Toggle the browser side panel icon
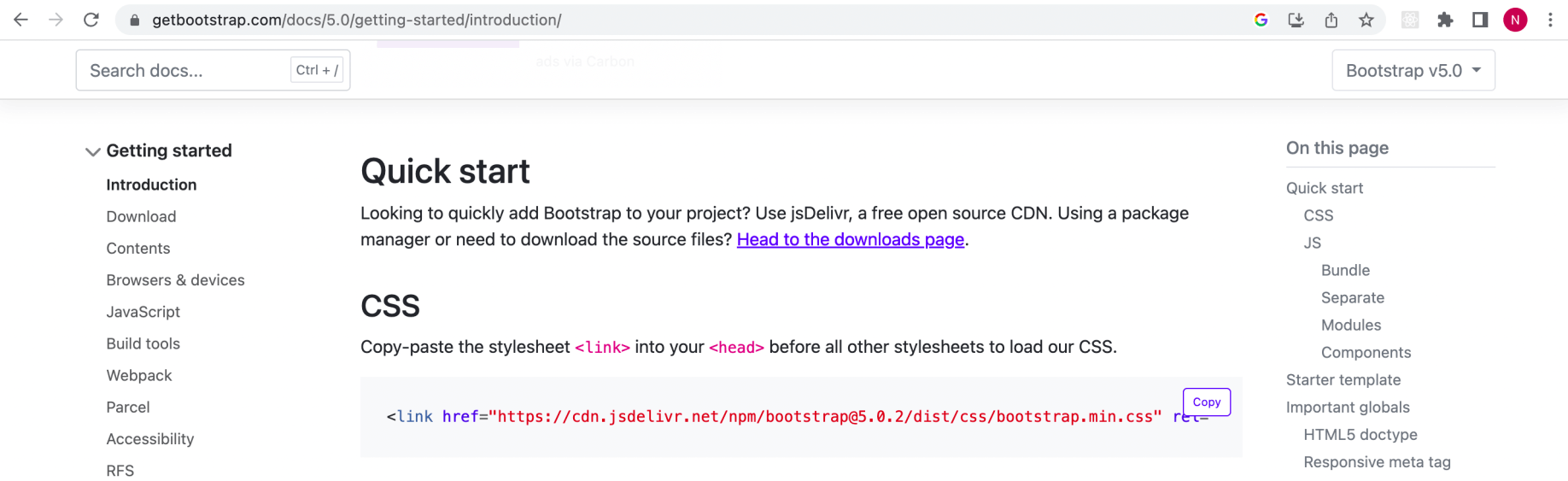 pos(1480,20)
